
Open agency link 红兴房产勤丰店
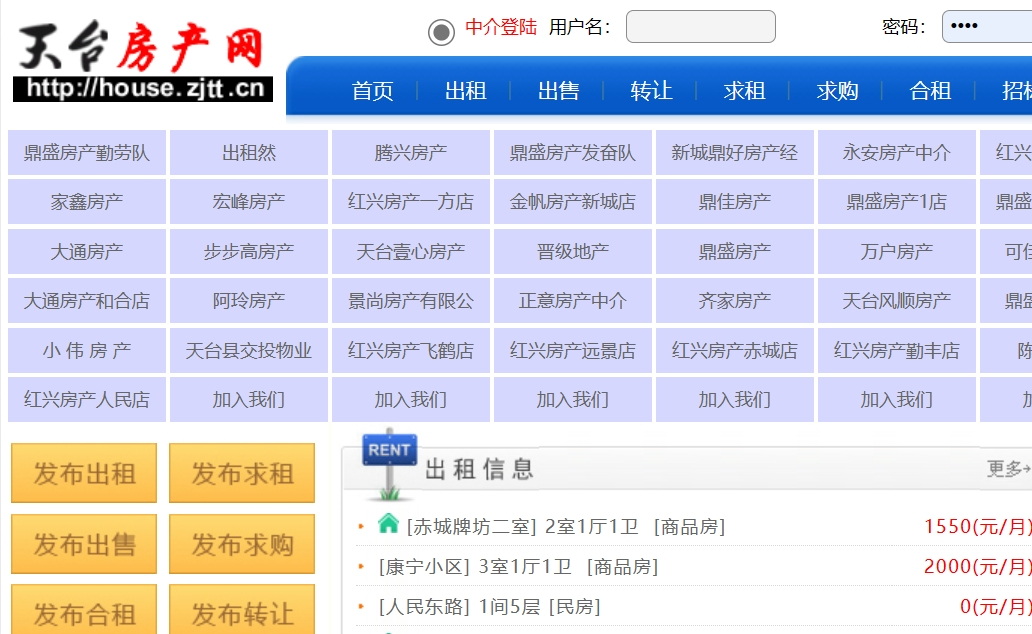896,350
